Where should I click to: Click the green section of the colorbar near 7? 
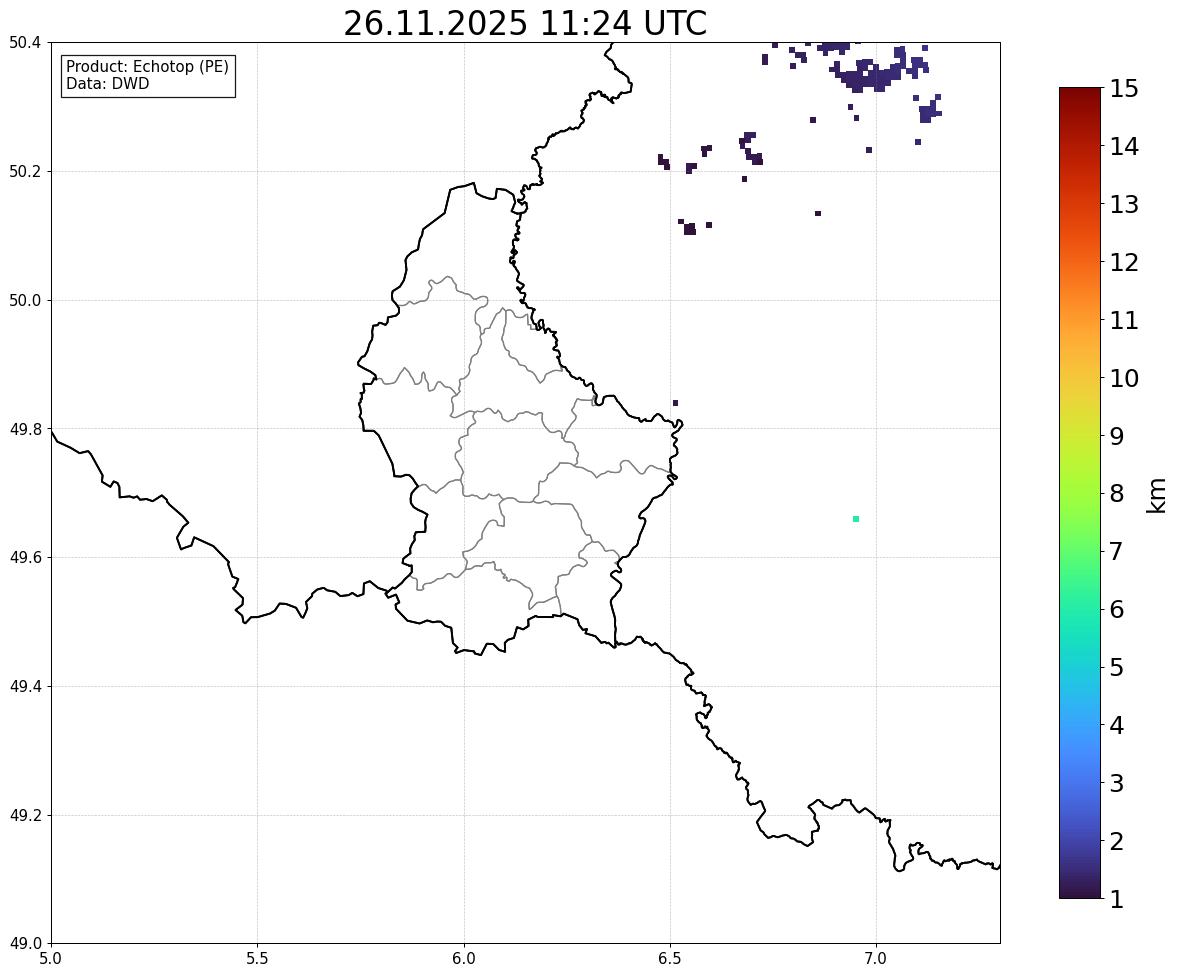click(1080, 551)
